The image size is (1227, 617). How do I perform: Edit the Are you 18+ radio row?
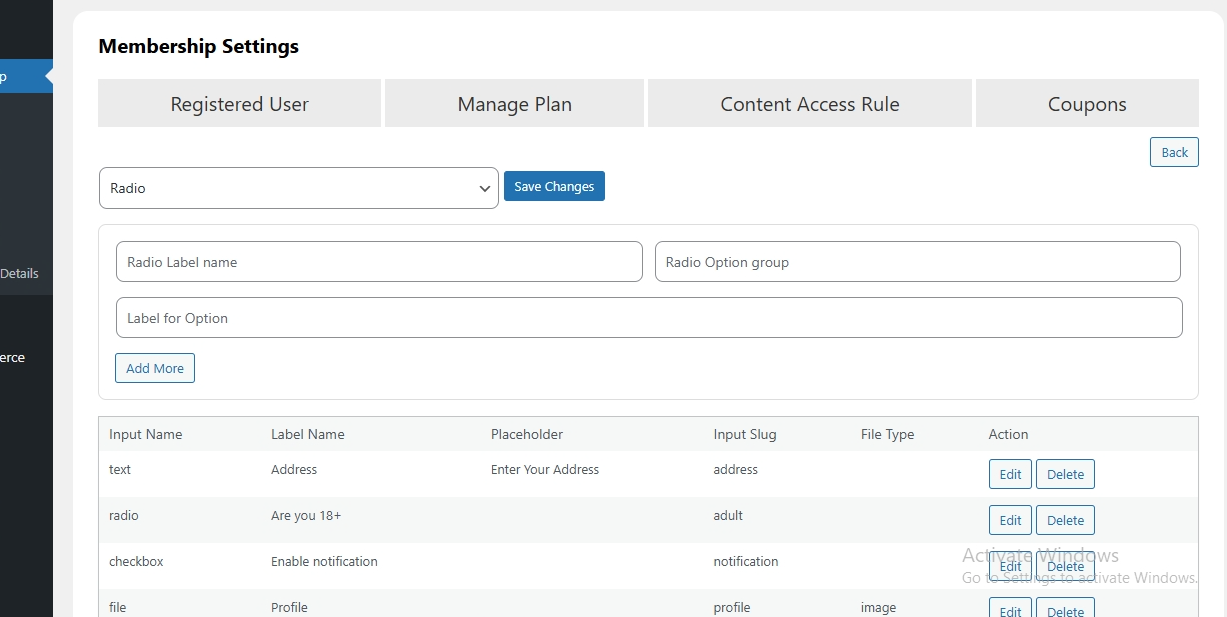[x=1010, y=520]
